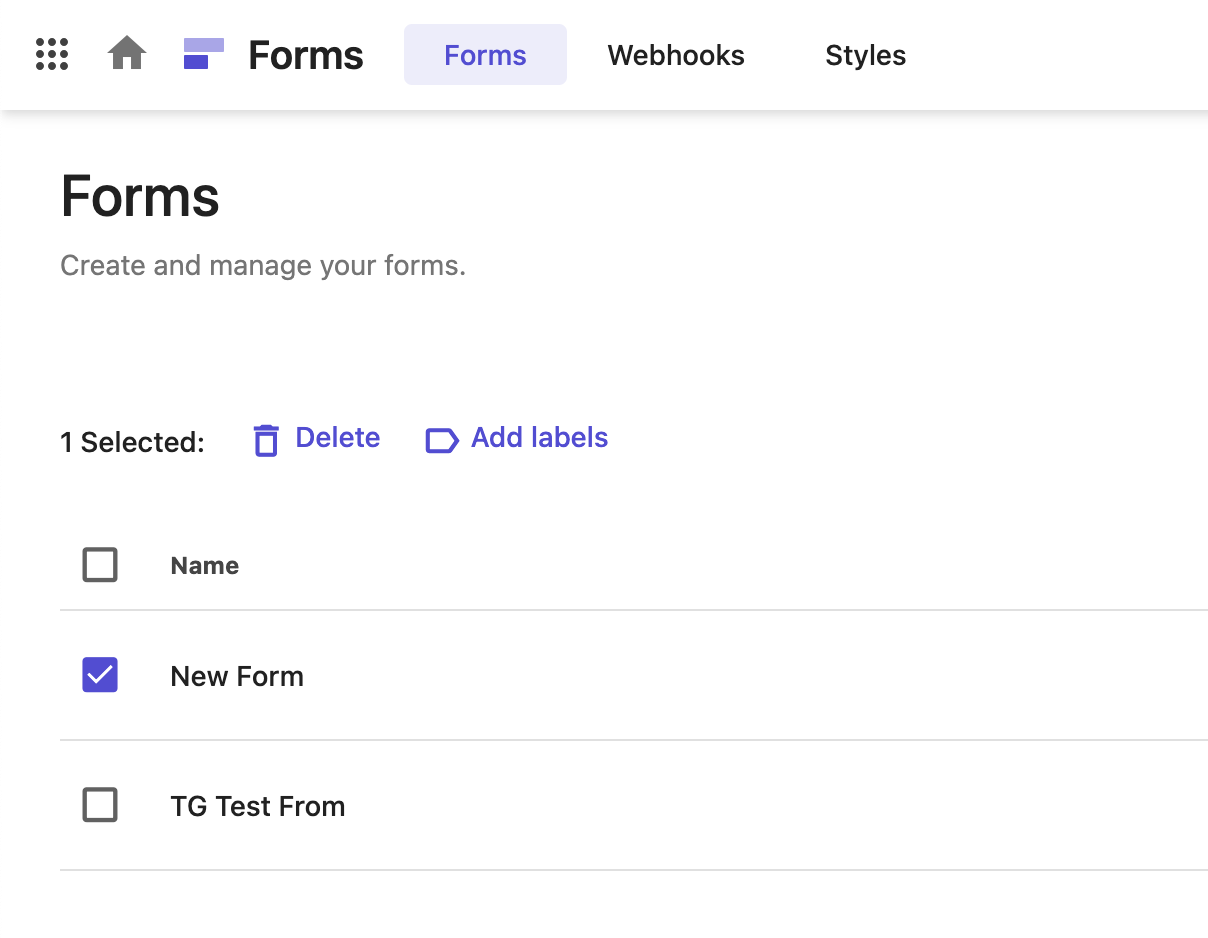This screenshot has height=938, width=1208.
Task: Toggle the select-all checkbox in the header
Action: pos(100,565)
